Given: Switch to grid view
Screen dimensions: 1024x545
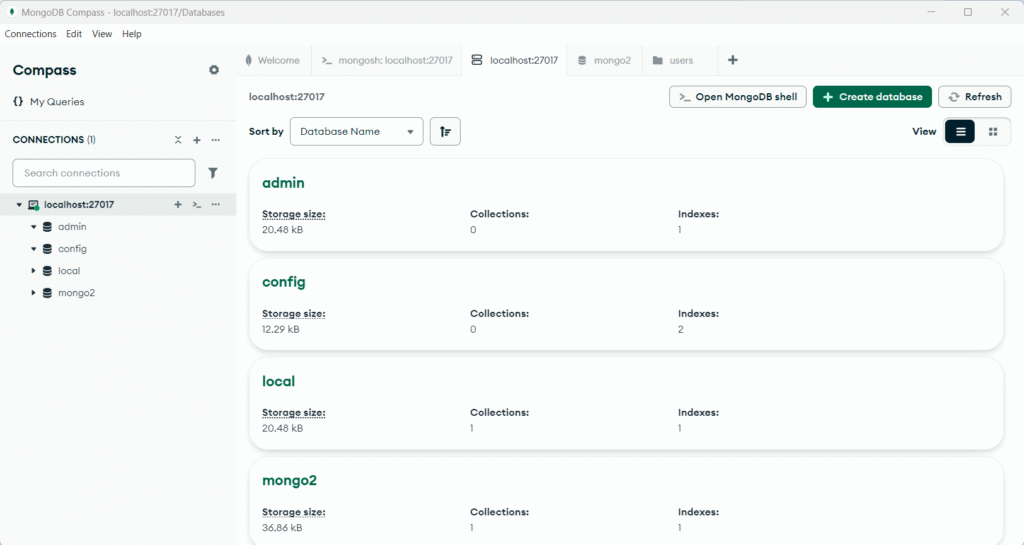Looking at the screenshot, I should [x=993, y=131].
